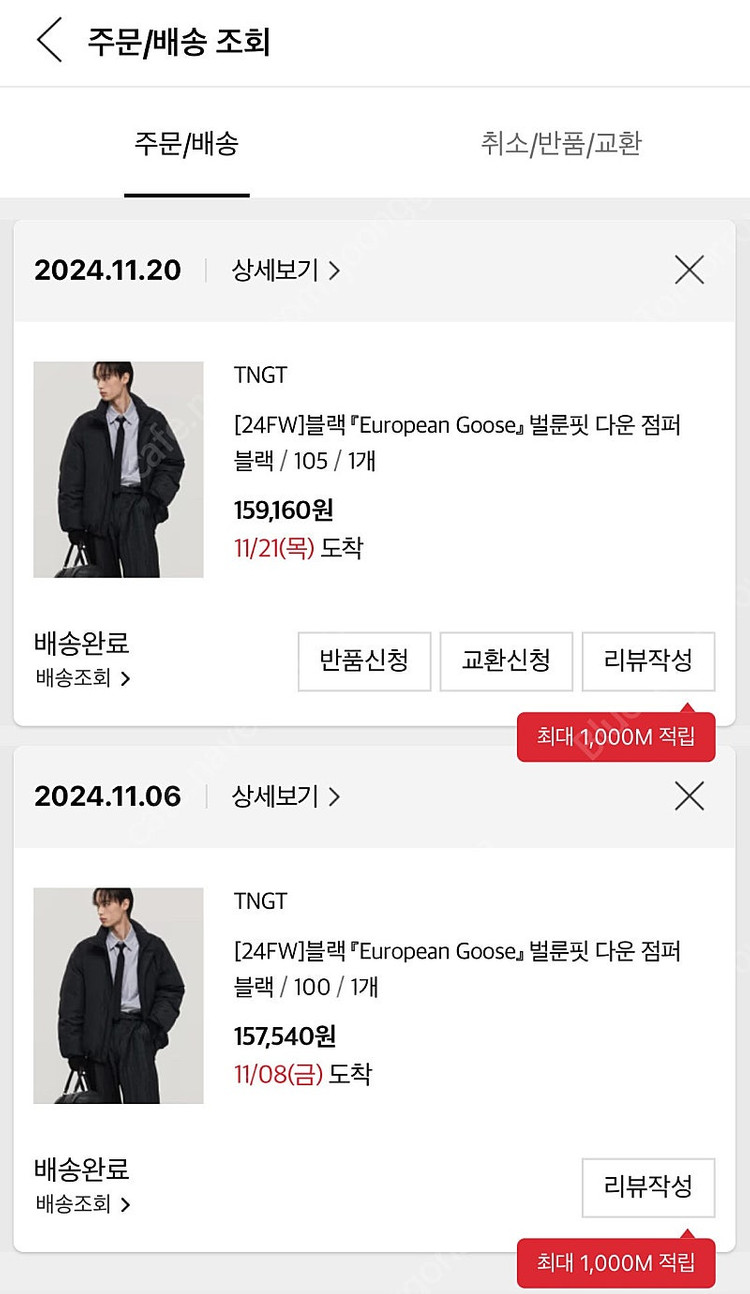Remove the 2024.11.06 order with X icon
Viewport: 750px width, 1294px height.
click(689, 796)
